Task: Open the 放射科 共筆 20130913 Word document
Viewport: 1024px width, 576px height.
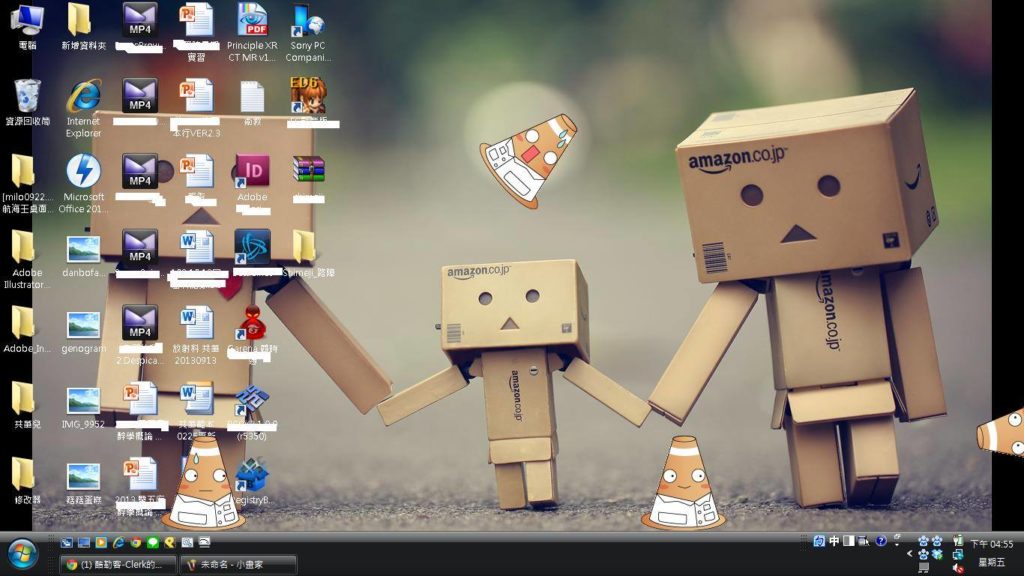Action: coord(196,336)
